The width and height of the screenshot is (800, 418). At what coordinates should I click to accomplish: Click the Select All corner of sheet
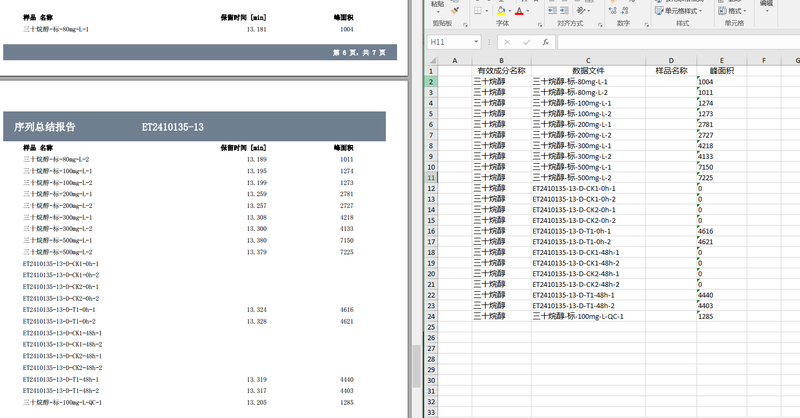click(432, 60)
